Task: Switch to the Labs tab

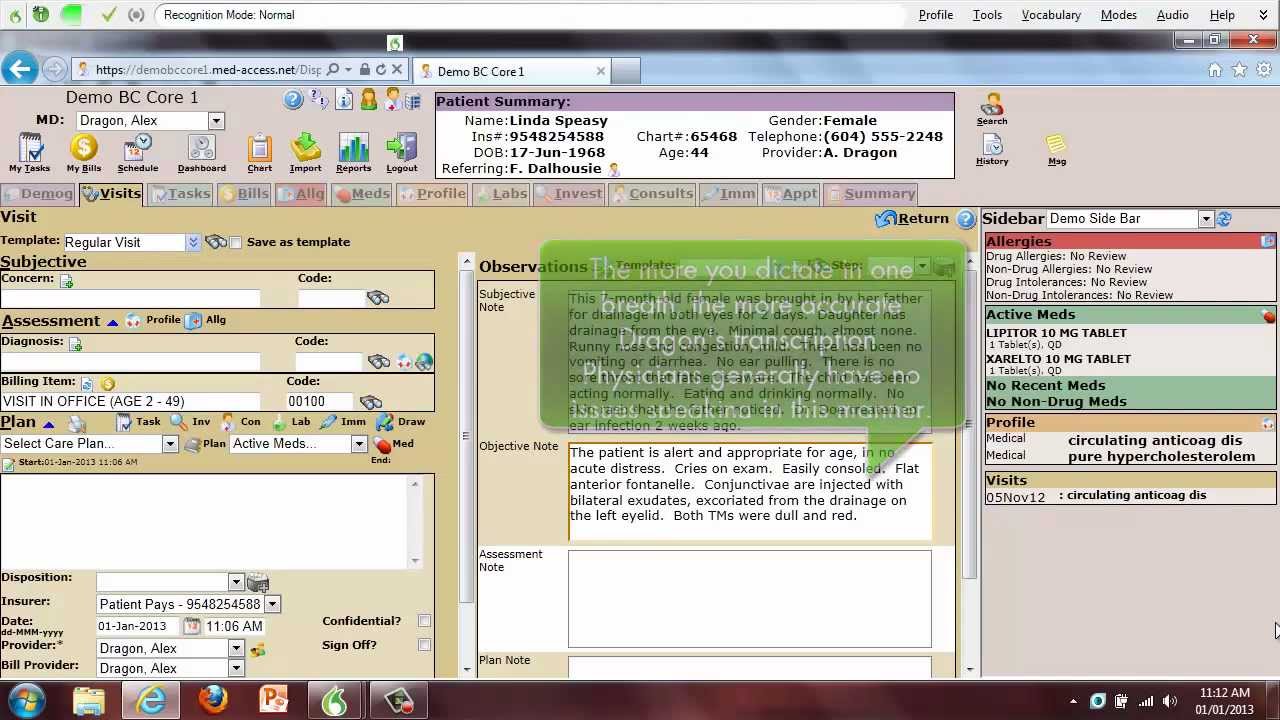Action: [x=501, y=194]
